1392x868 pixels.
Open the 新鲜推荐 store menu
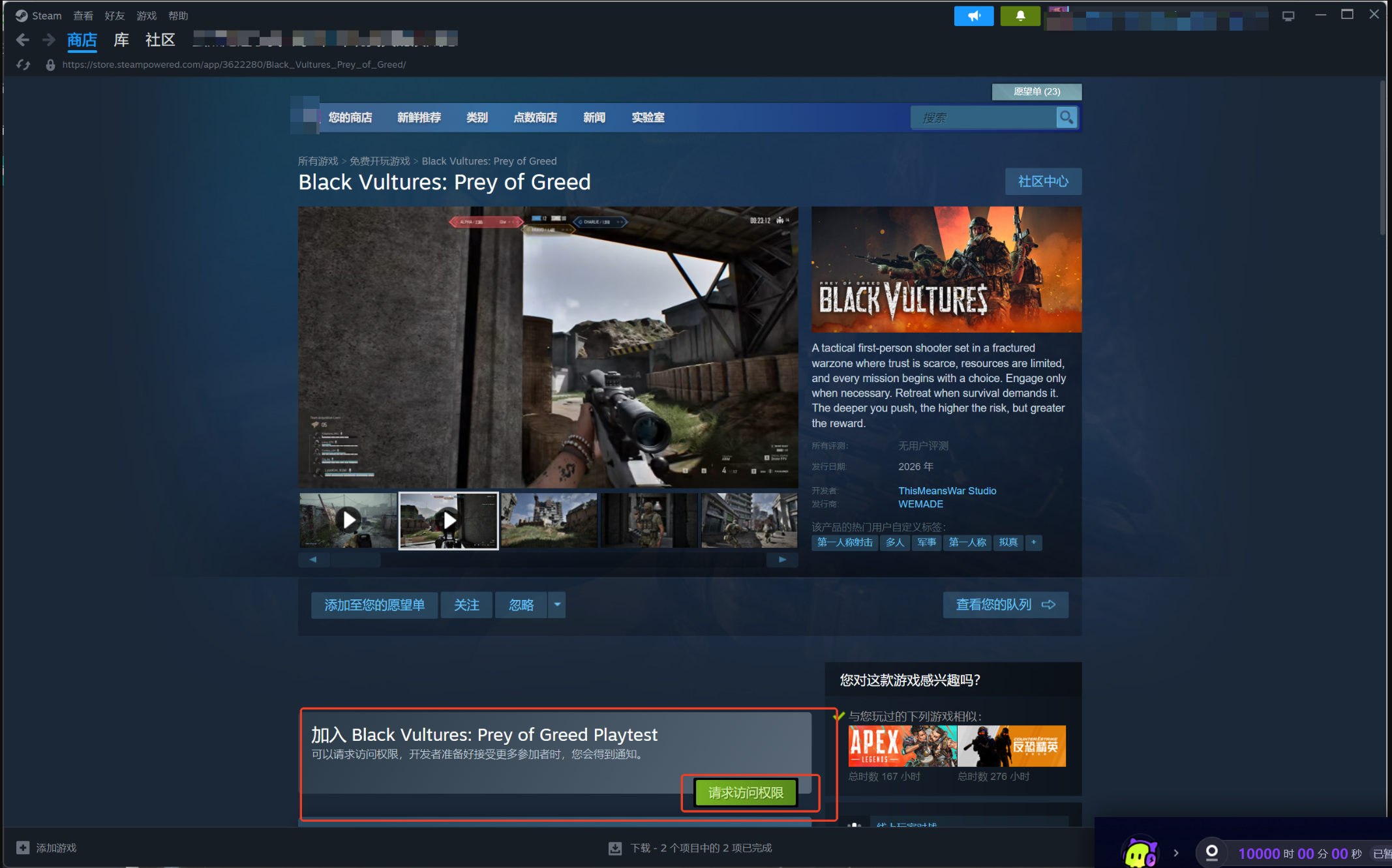pos(419,117)
